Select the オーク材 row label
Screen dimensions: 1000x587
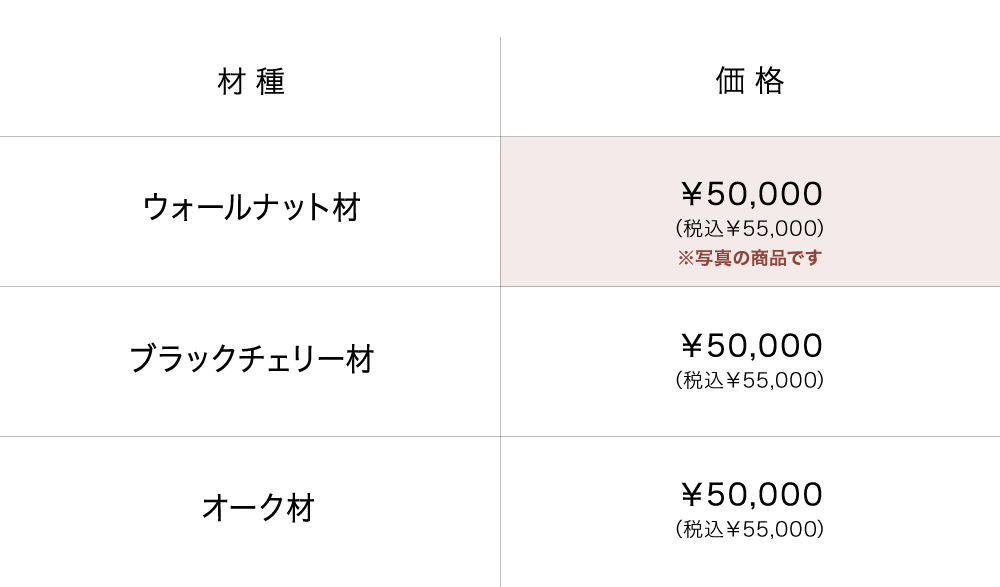click(258, 508)
